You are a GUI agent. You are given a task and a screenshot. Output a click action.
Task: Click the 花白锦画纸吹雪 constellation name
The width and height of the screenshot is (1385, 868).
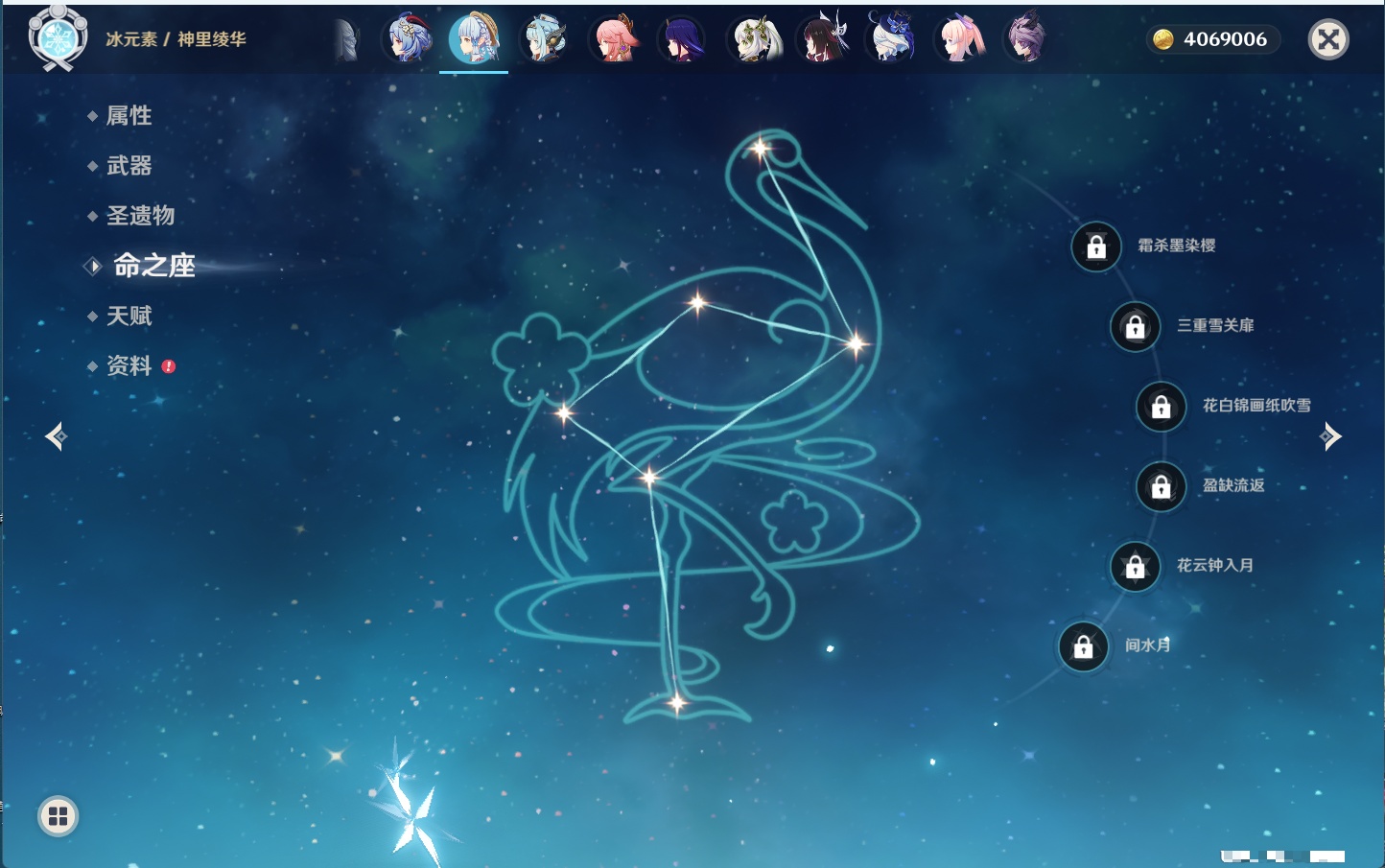coord(1256,406)
